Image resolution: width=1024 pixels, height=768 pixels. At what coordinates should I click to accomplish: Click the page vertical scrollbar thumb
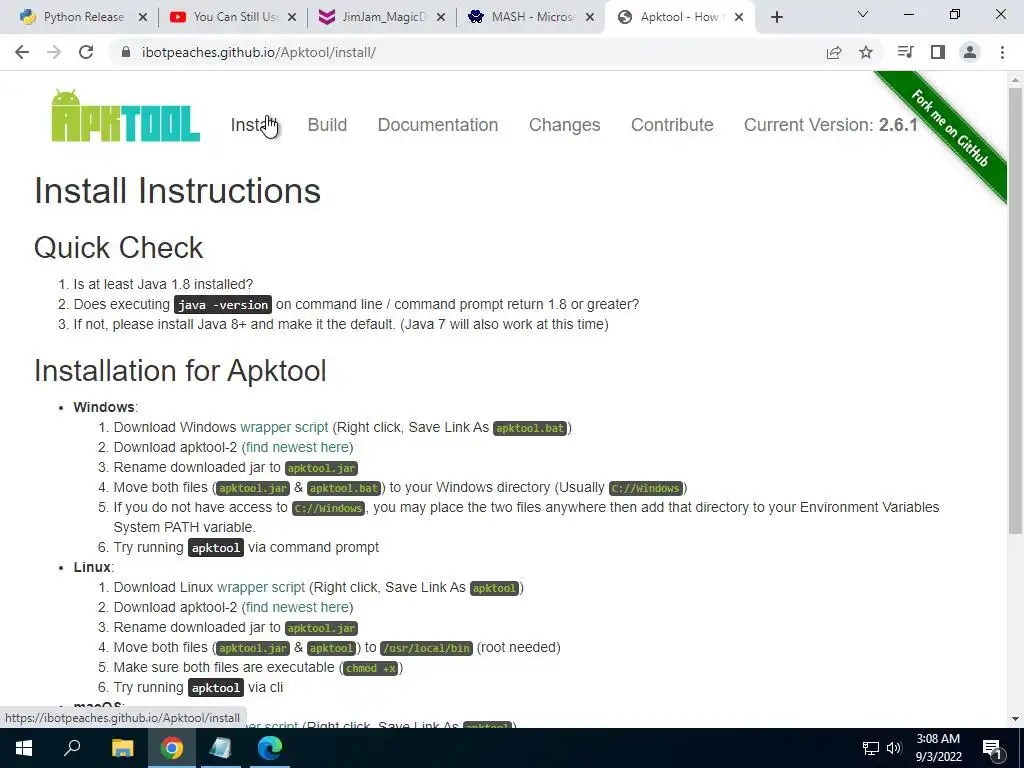click(x=1015, y=311)
